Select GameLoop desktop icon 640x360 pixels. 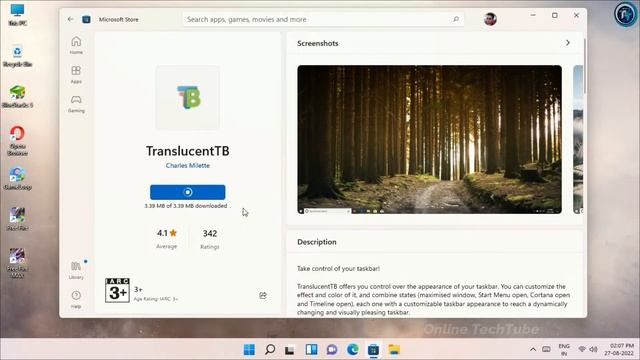click(x=18, y=178)
